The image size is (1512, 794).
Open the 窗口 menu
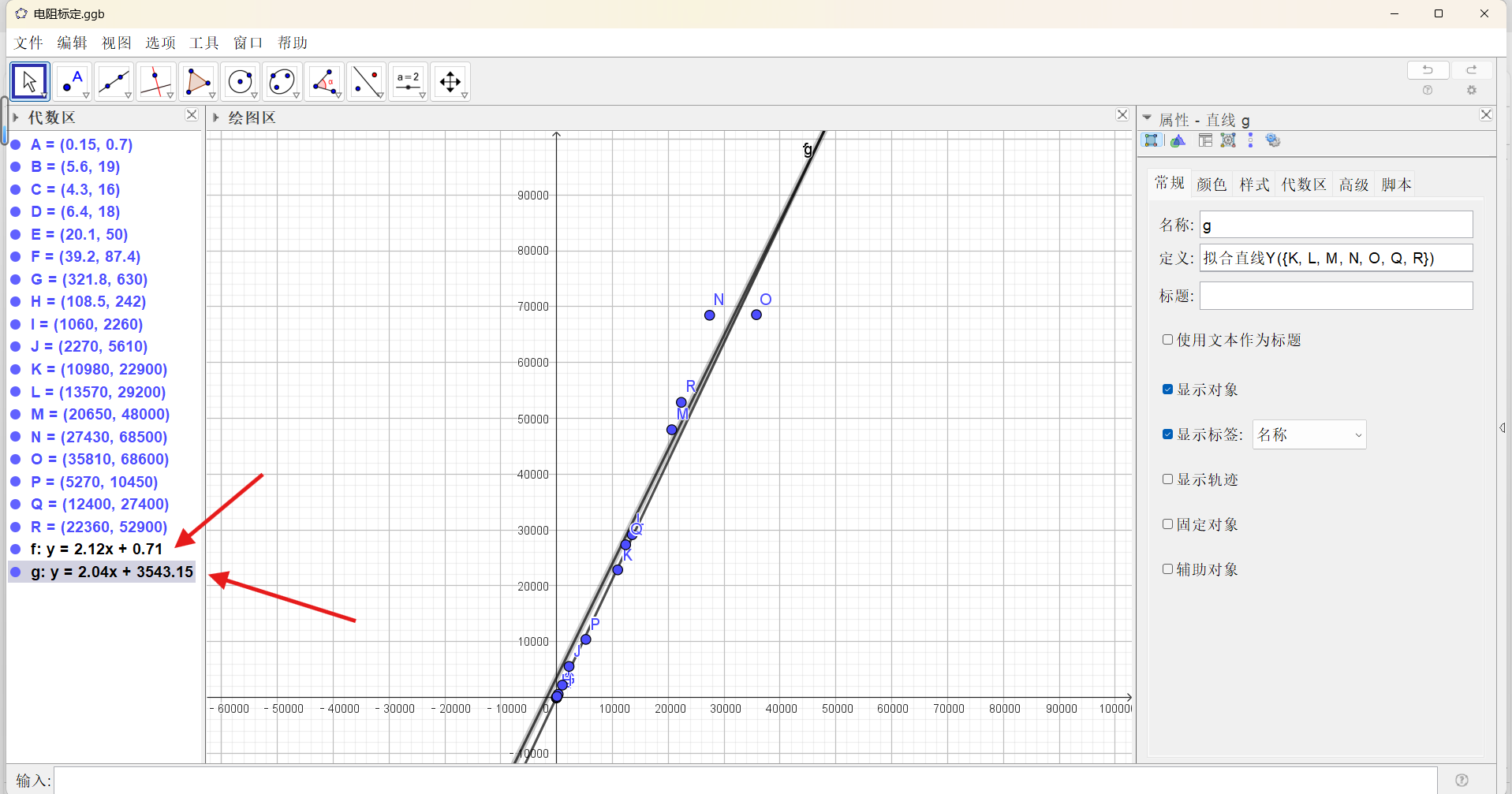[x=248, y=43]
